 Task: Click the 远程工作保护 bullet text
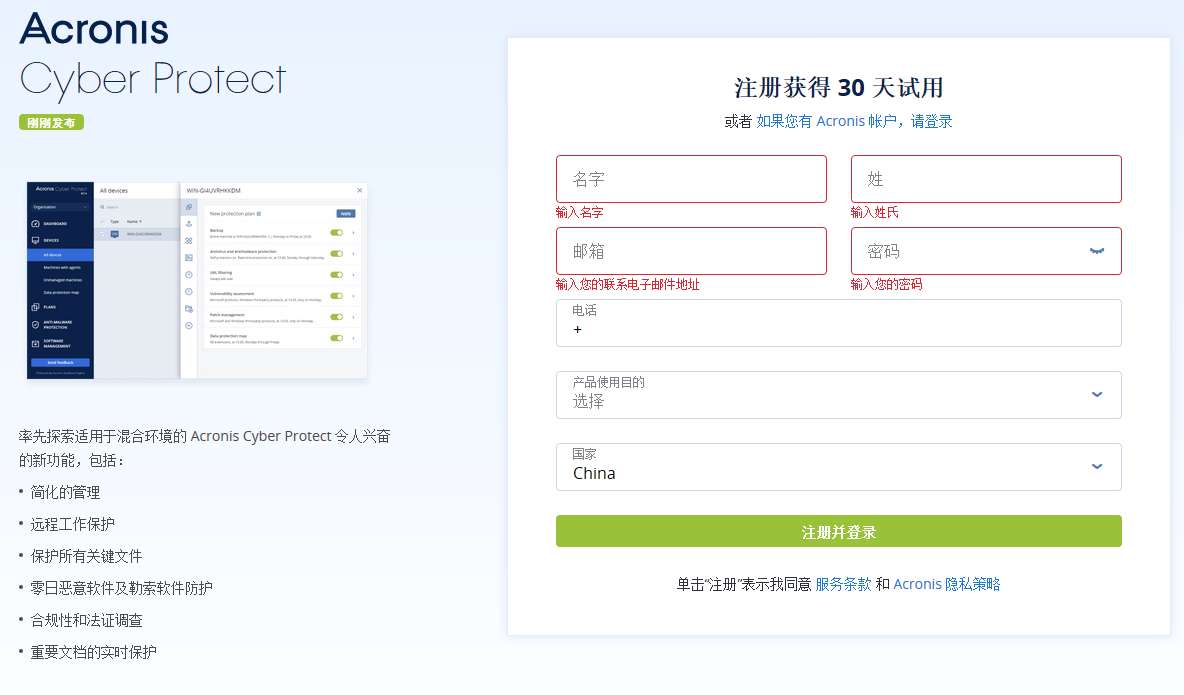pyautogui.click(x=72, y=524)
